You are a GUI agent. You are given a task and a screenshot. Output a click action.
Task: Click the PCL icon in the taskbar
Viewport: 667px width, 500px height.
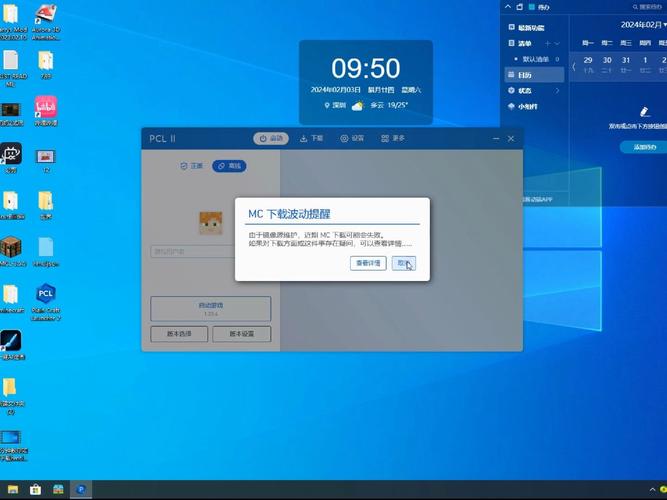click(82, 490)
